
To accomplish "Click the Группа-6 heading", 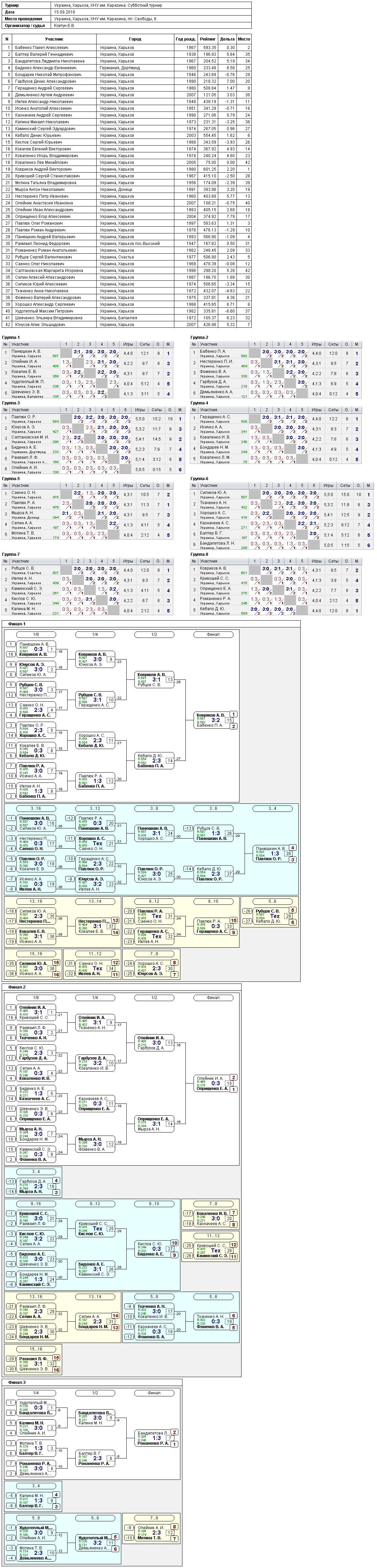I will 199,478.
